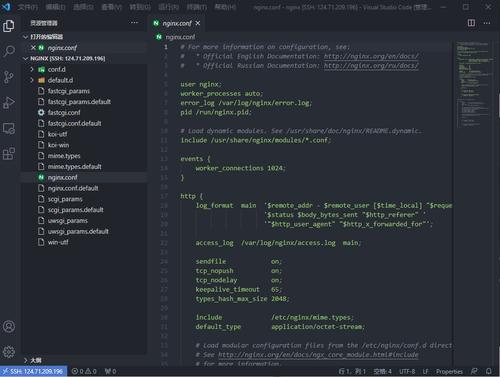Click nginx.conf in the breadcrumb
500x377 pixels.
tap(180, 37)
